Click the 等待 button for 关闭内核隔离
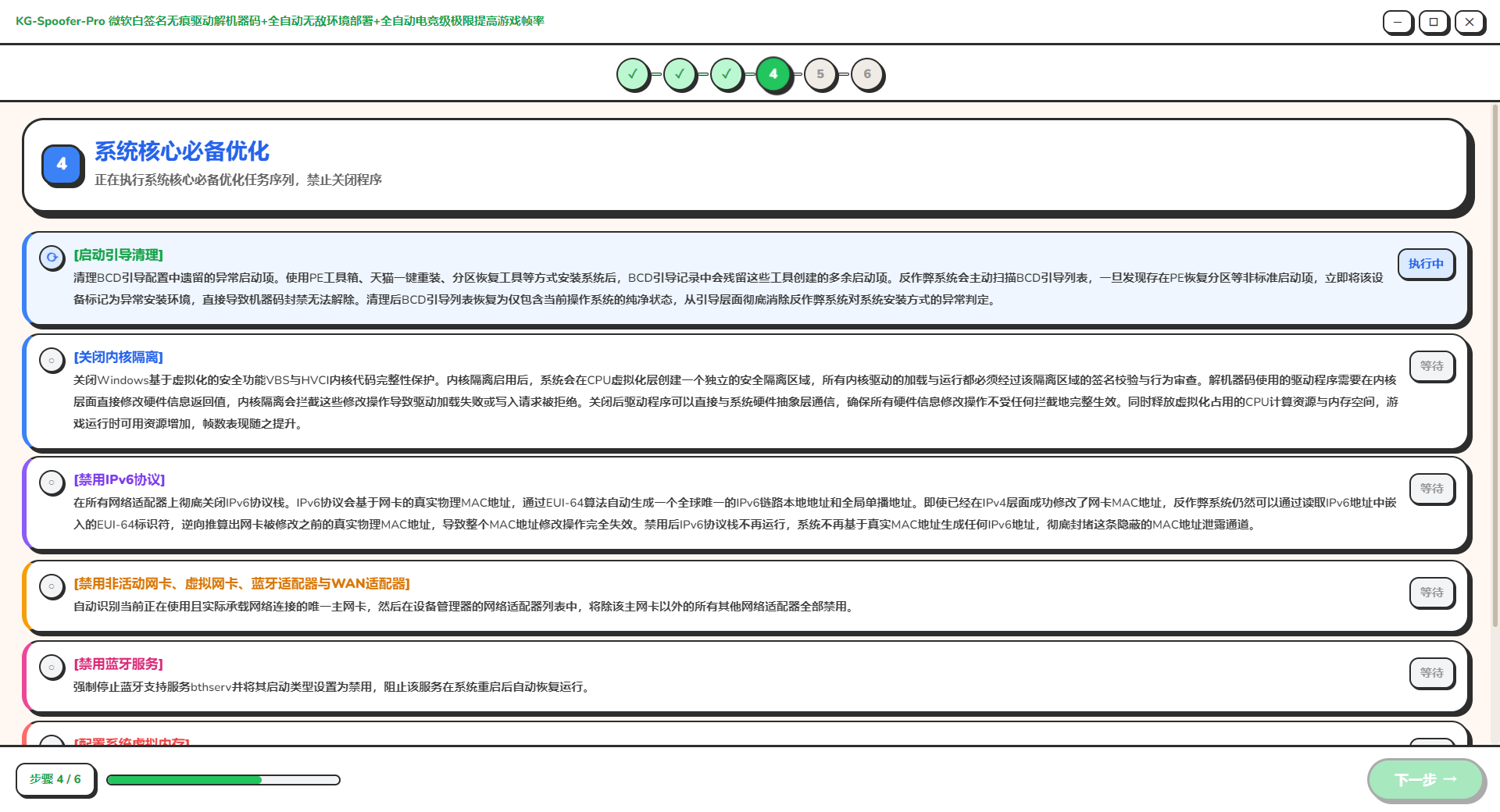Screen dimensions: 1500x812 tap(1431, 365)
